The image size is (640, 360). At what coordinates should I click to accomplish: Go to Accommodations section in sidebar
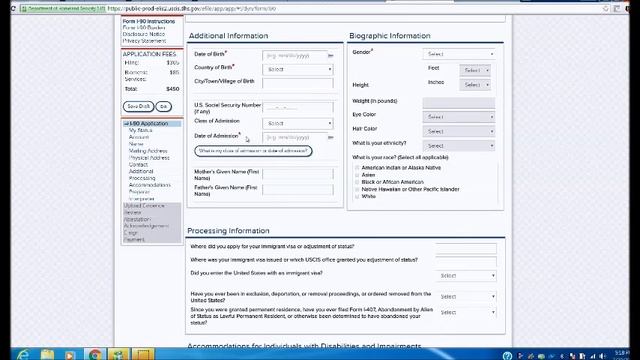[x=150, y=185]
